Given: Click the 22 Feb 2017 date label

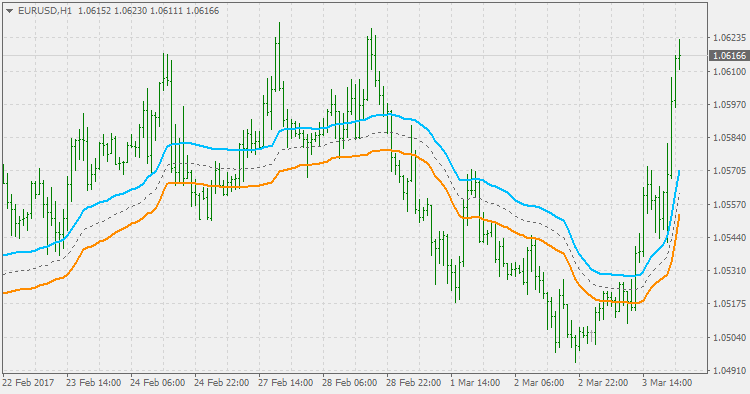Looking at the screenshot, I should pyautogui.click(x=29, y=383).
